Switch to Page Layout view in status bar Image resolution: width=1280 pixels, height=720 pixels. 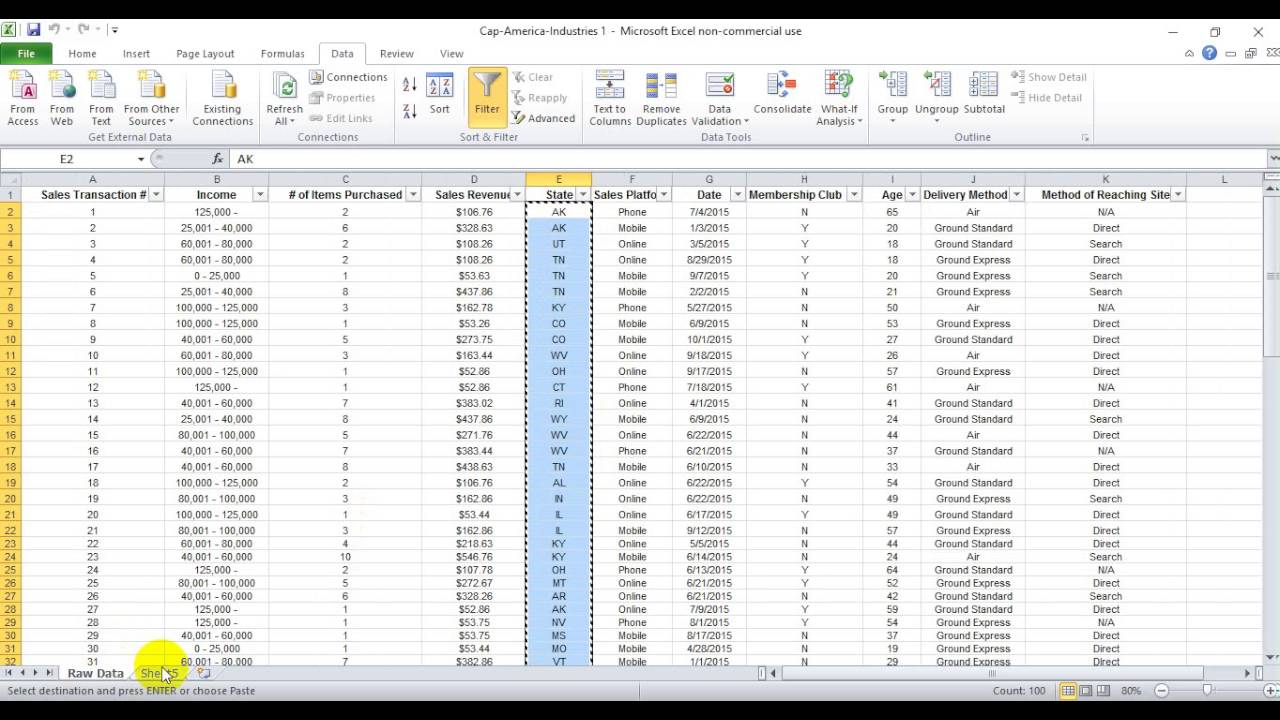[1085, 691]
